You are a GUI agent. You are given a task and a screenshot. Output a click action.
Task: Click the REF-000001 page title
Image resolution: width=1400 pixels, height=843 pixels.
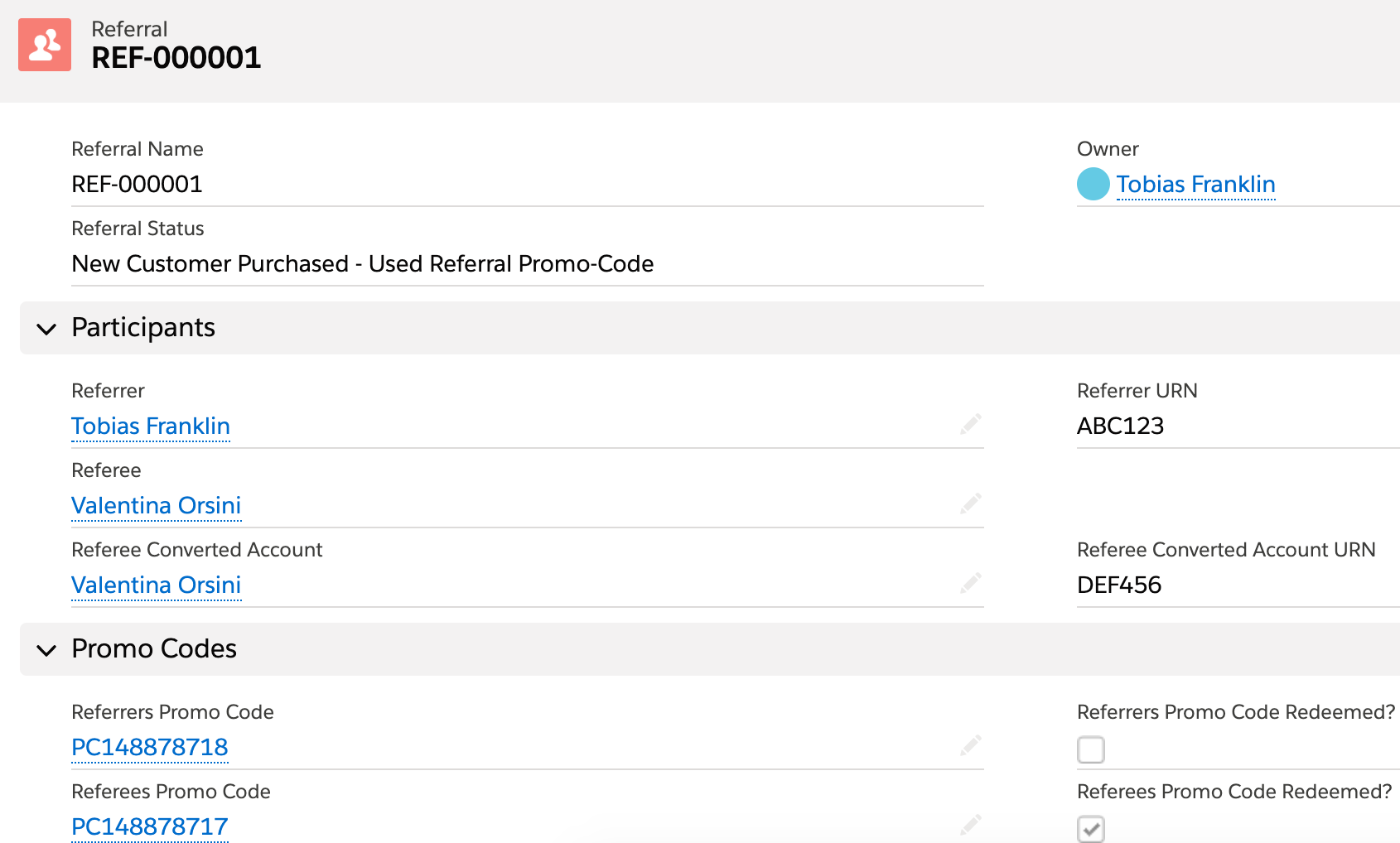[x=176, y=58]
